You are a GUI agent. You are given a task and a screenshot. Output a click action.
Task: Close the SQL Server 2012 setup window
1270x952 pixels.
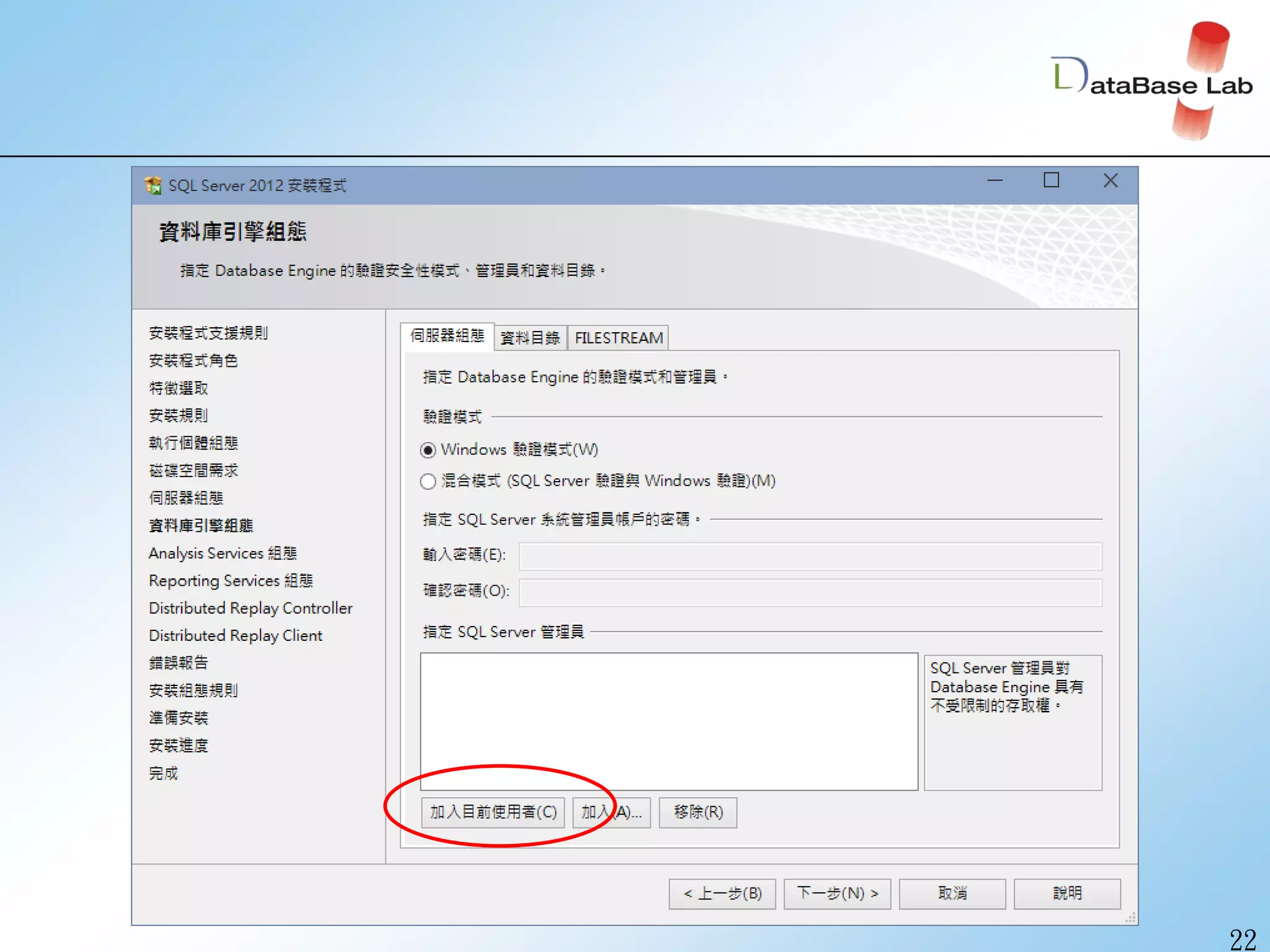pos(1110,180)
